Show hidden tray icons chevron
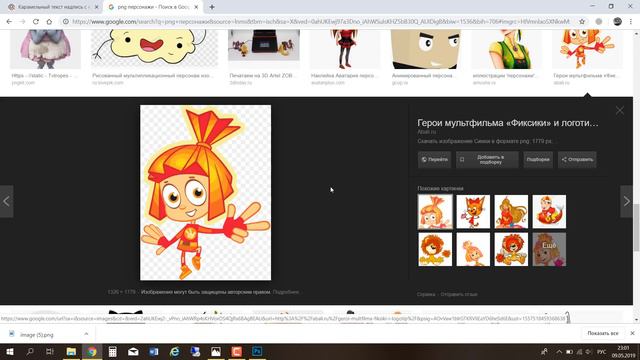The width and height of the screenshot is (640, 360). click(559, 352)
